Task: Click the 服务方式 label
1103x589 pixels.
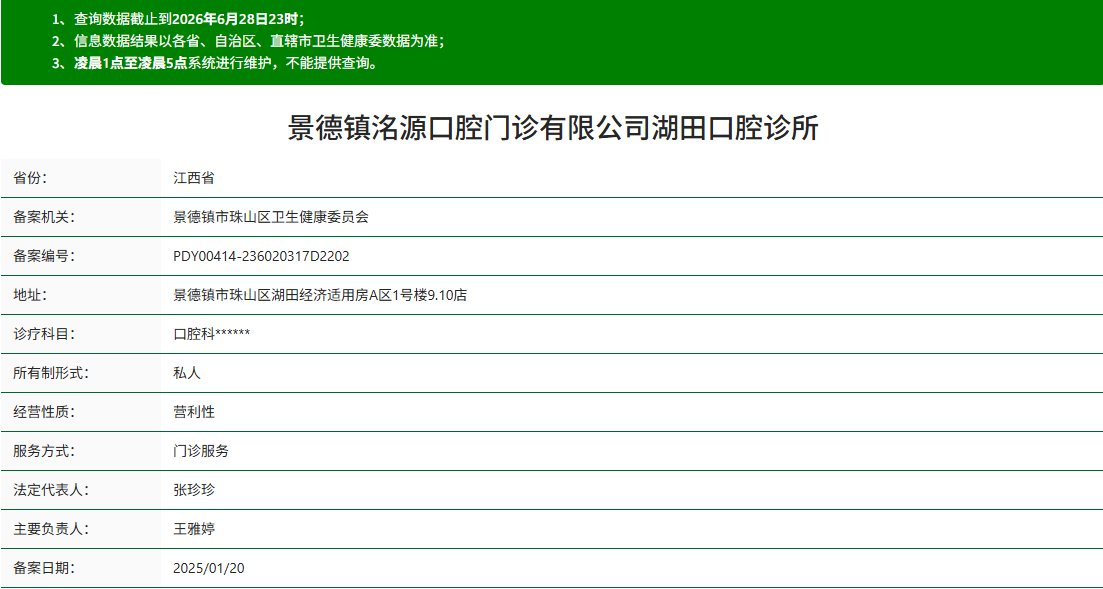Action: (x=44, y=451)
